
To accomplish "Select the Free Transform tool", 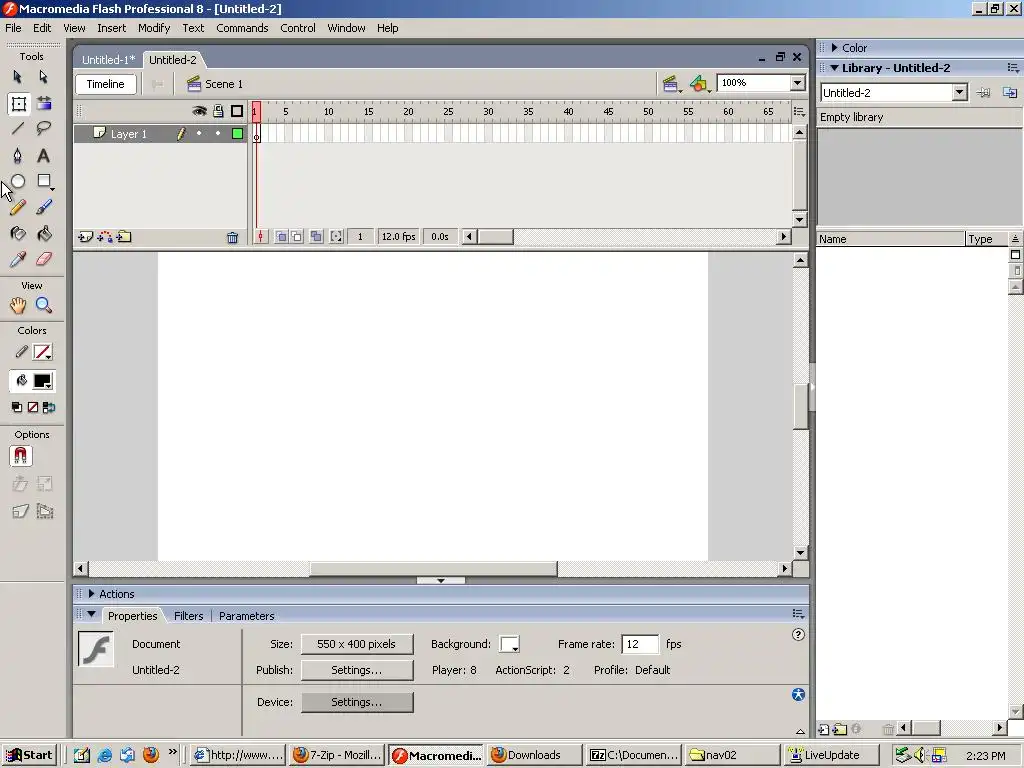I will [x=18, y=103].
